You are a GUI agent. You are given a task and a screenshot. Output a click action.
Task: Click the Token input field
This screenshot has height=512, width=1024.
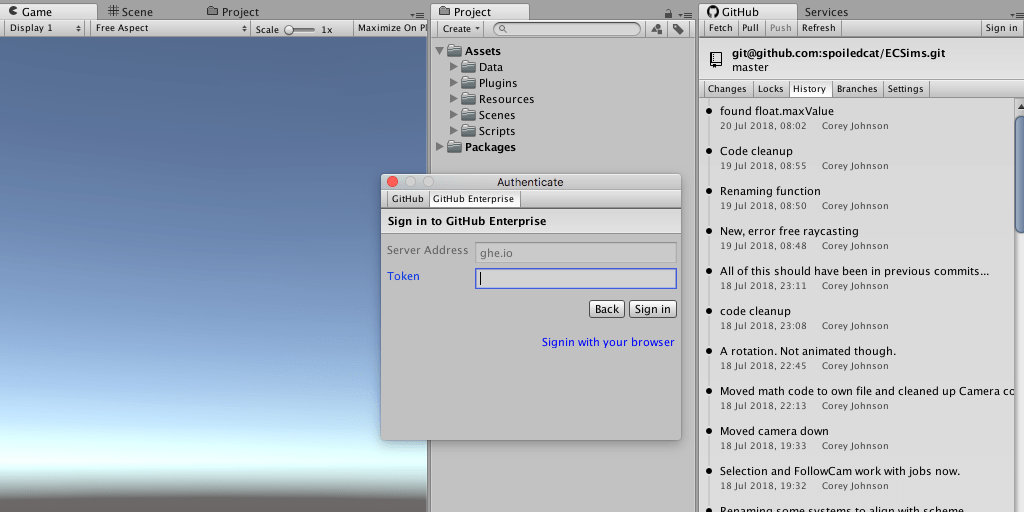pyautogui.click(x=575, y=279)
